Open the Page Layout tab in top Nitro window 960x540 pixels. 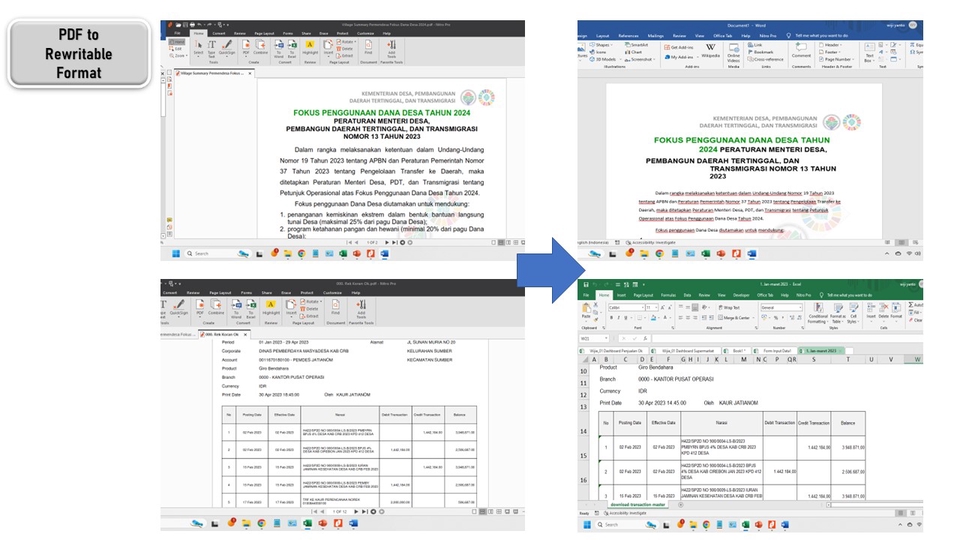[264, 33]
